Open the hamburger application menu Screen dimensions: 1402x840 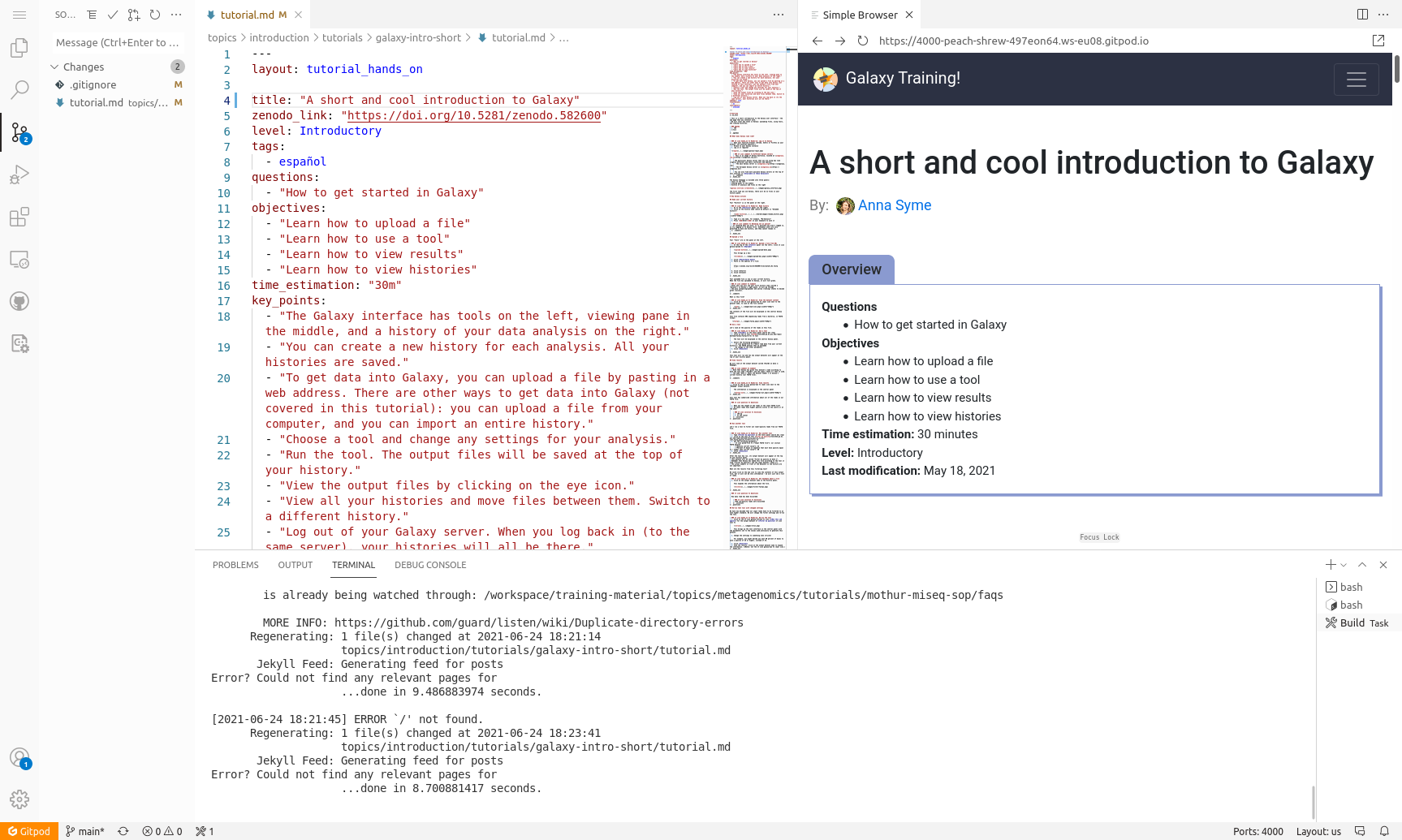tap(19, 15)
